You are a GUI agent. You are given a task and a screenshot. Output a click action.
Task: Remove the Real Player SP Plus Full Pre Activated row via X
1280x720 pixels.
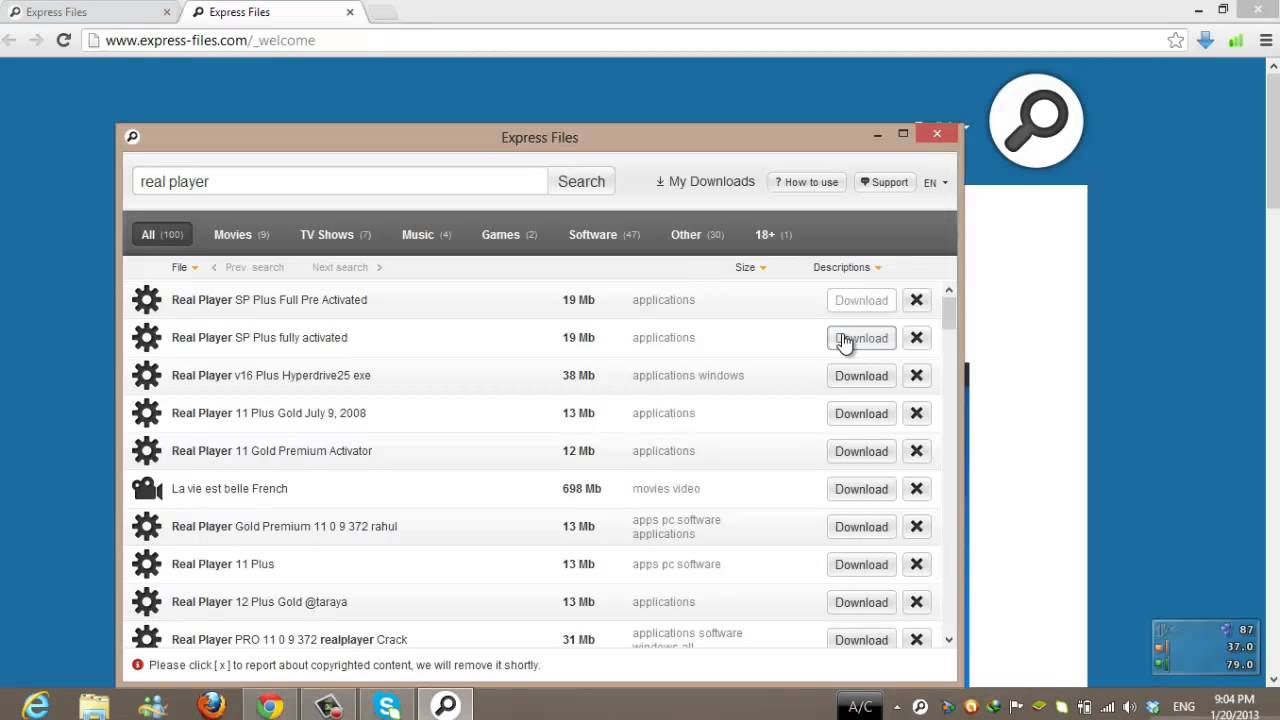(916, 300)
